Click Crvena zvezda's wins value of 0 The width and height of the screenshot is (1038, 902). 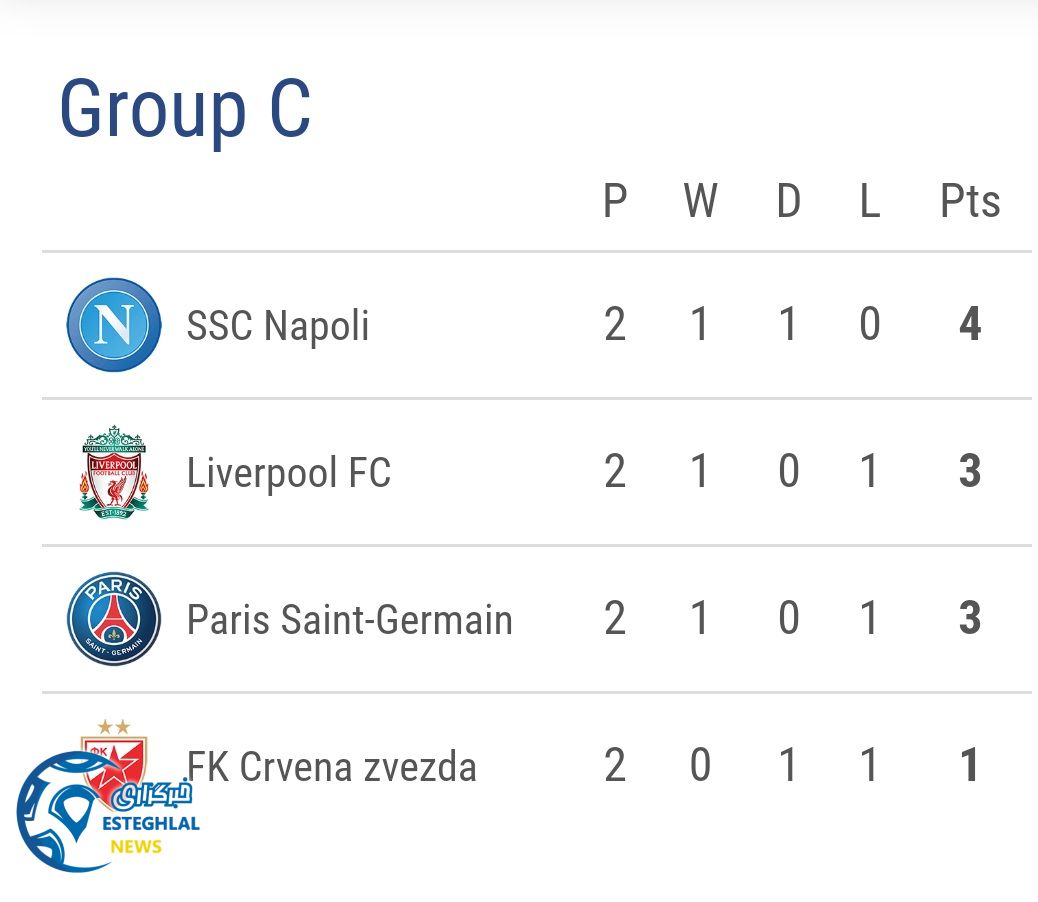click(x=700, y=766)
